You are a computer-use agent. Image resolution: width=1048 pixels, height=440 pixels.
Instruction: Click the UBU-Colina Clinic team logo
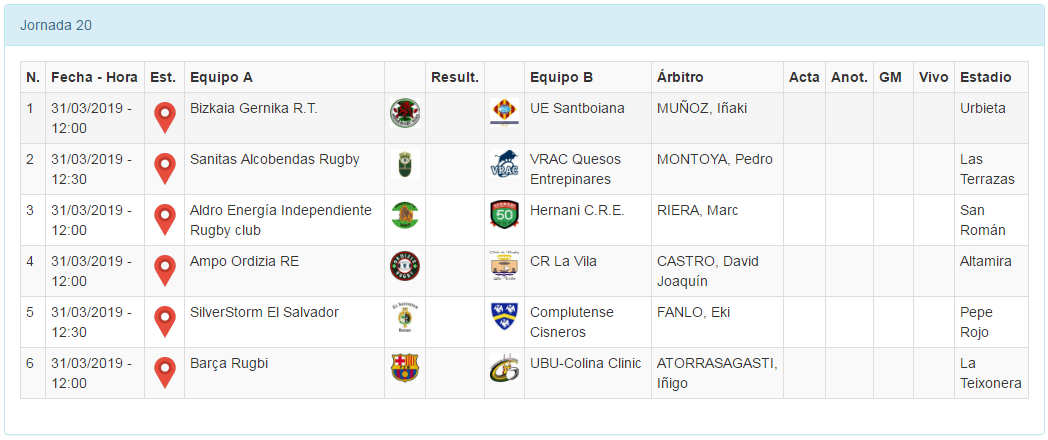point(504,368)
